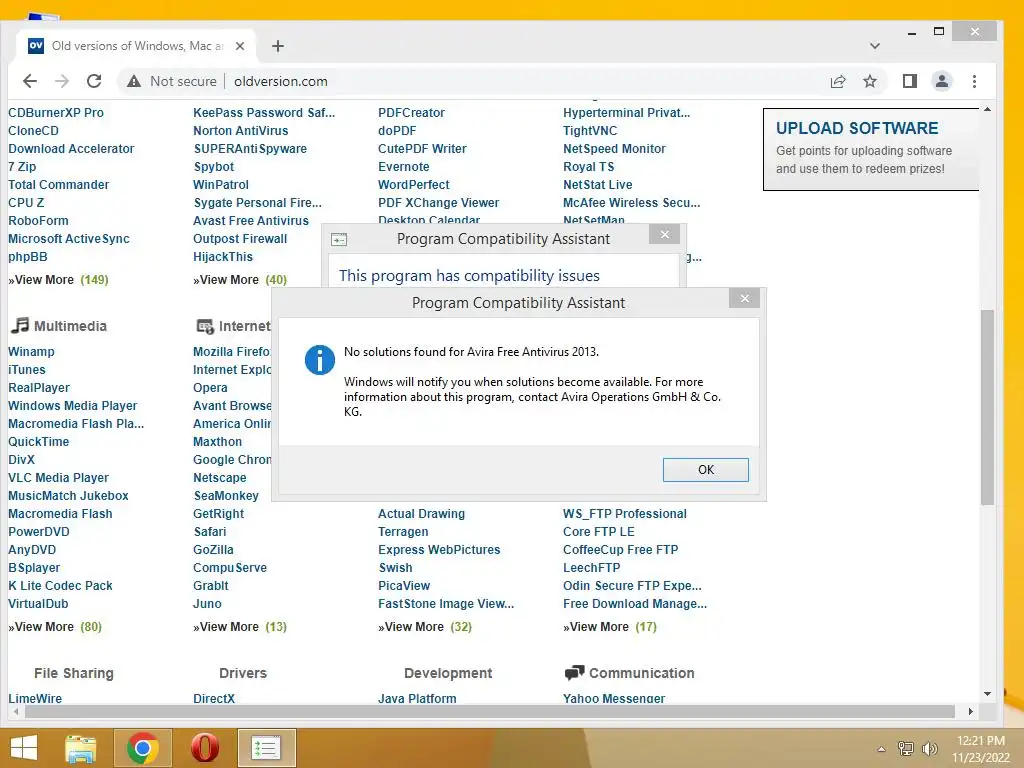Bookmark this page with the star icon
The image size is (1024, 768).
click(870, 81)
